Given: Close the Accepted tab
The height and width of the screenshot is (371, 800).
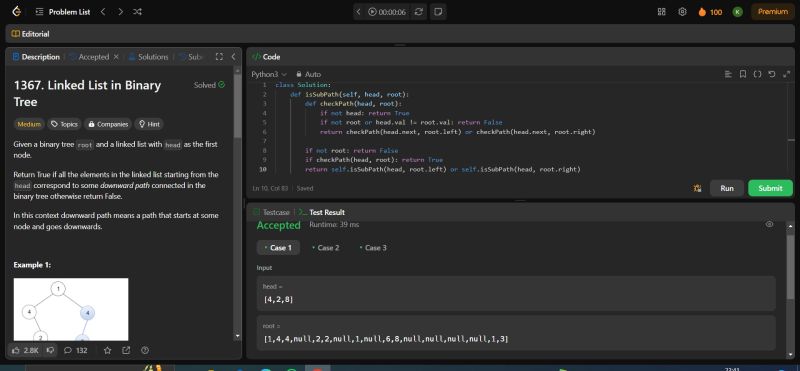Looking at the screenshot, I should point(116,57).
